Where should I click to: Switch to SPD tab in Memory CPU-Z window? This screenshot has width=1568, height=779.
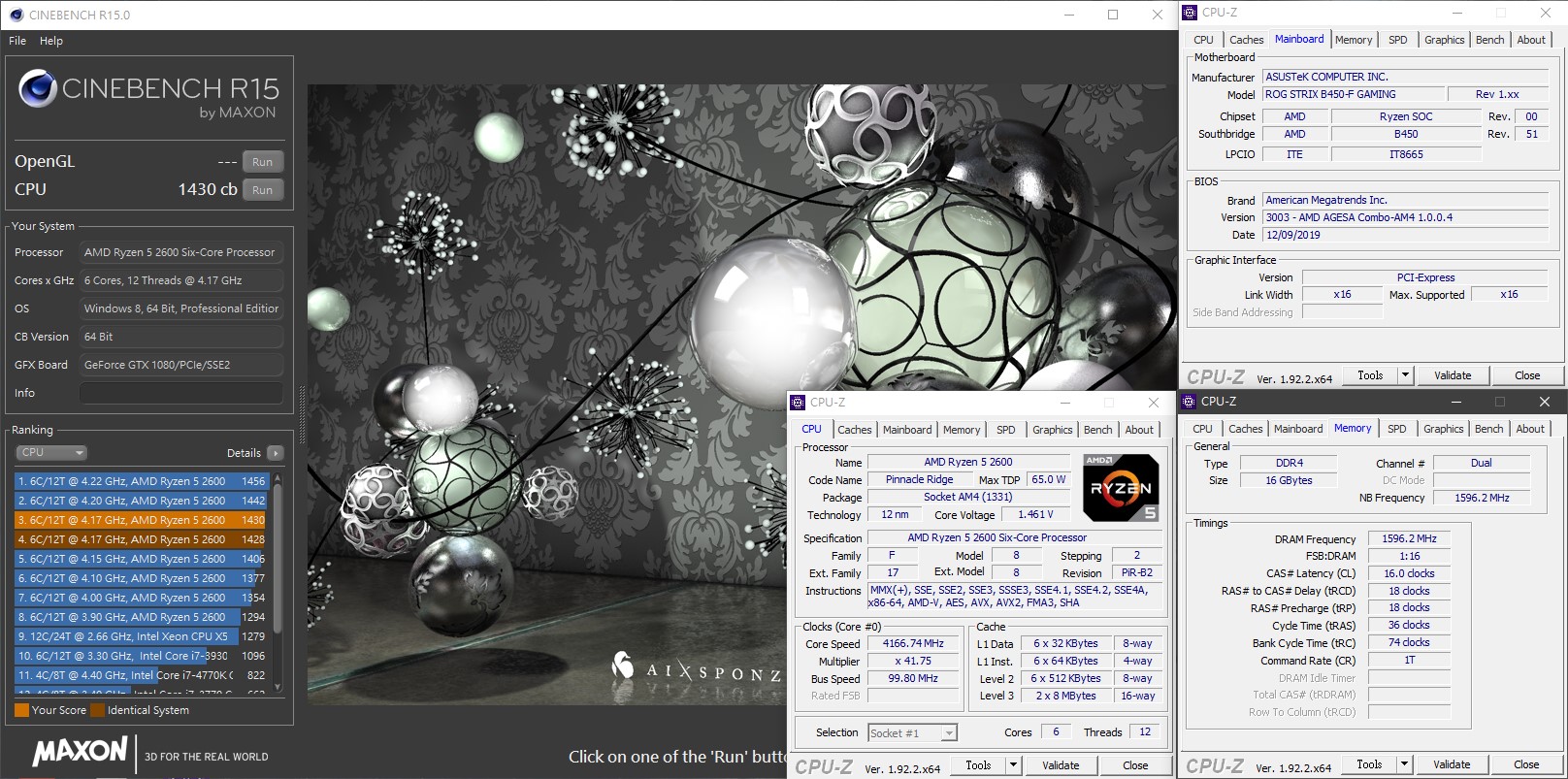tap(1396, 429)
